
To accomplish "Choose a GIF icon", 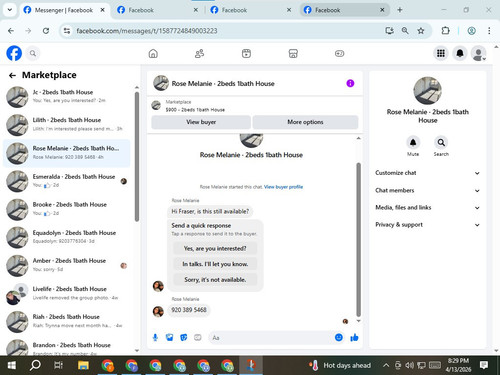I will coord(198,338).
